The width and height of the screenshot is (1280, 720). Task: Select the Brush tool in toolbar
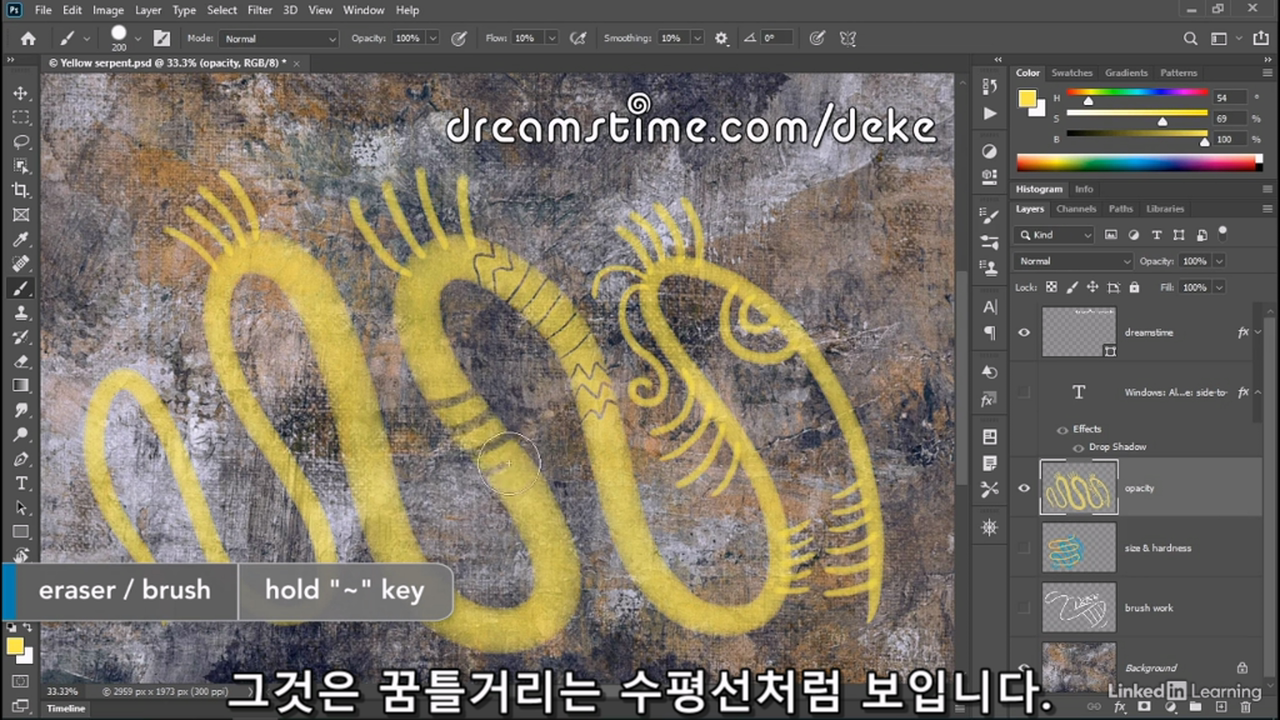21,288
